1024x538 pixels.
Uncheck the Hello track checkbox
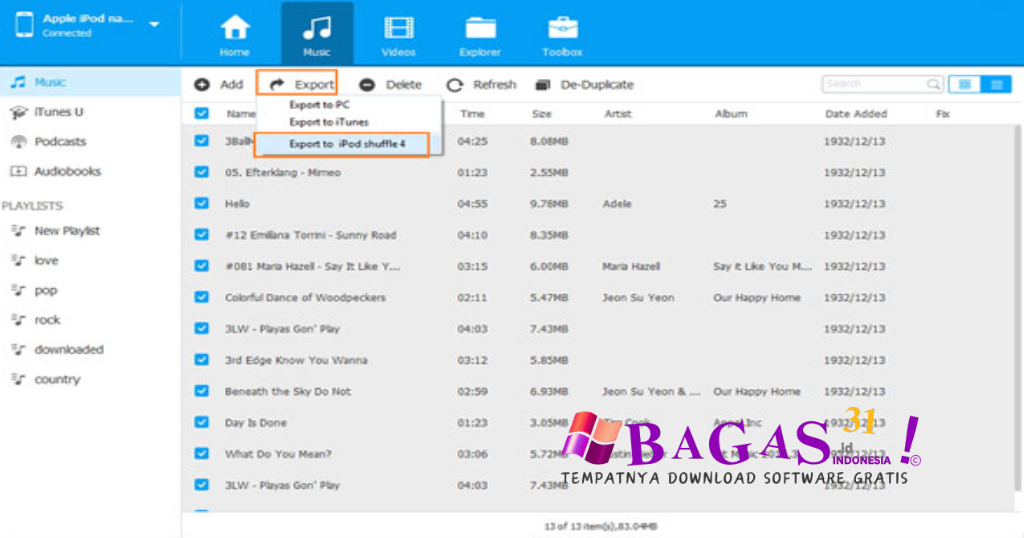[202, 204]
